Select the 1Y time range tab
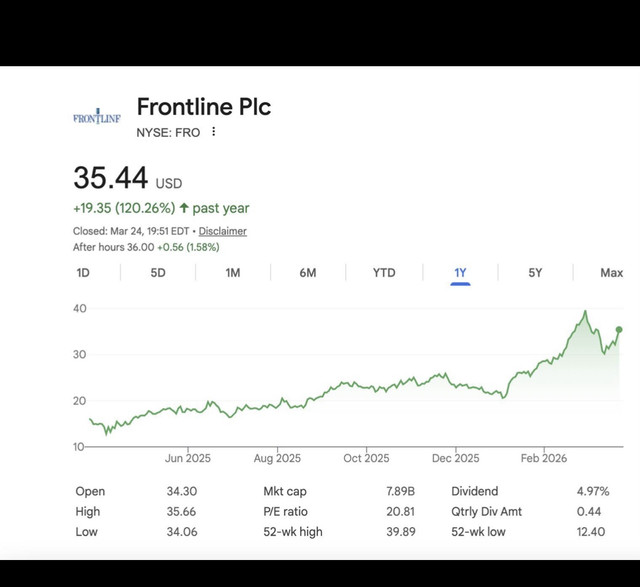 pos(460,273)
